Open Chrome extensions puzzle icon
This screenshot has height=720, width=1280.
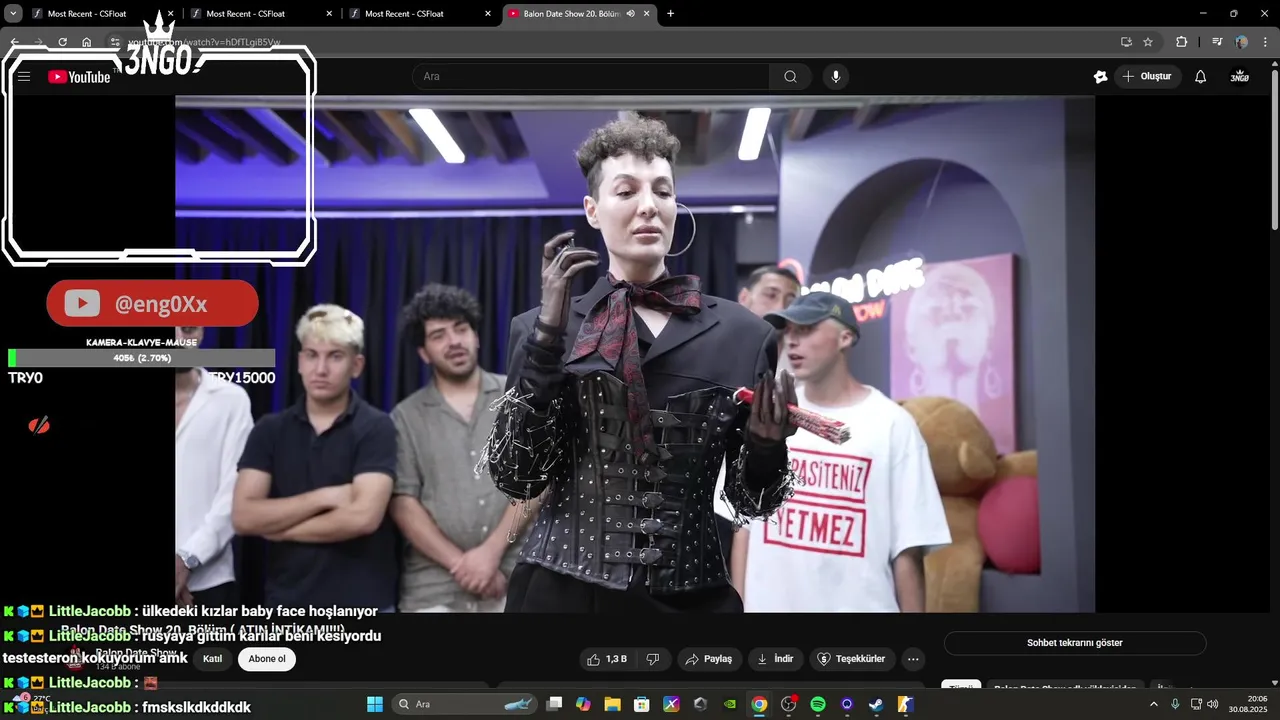click(1181, 42)
